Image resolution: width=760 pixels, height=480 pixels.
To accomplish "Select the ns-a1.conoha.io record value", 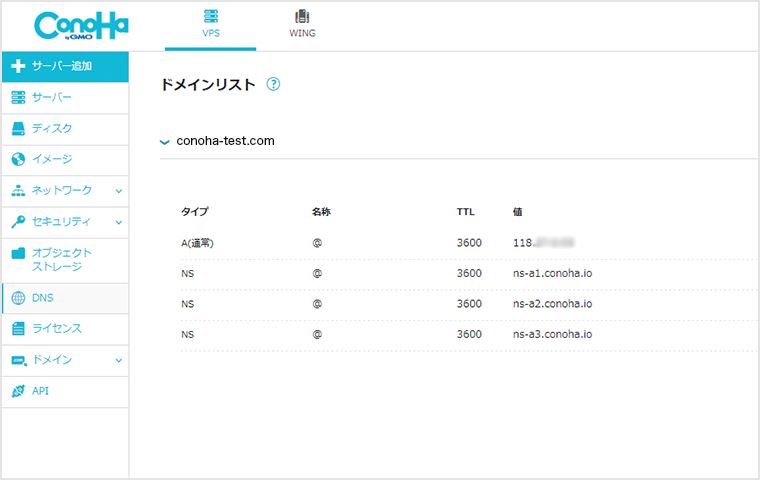I will pyautogui.click(x=552, y=273).
